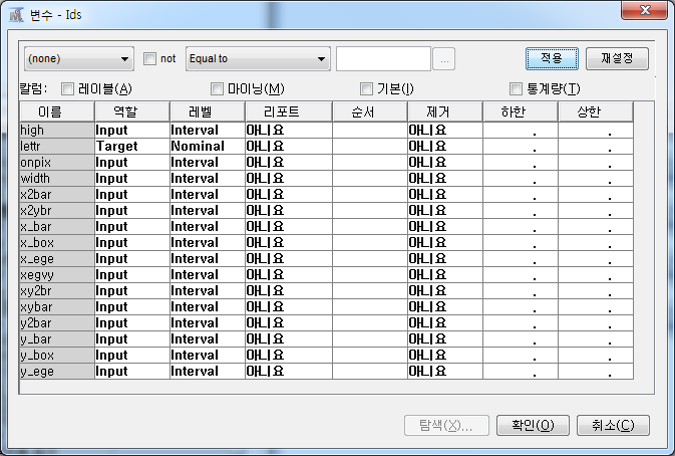This screenshot has width=675, height=456.
Task: Click the 순서 cell for lettr row
Action: pyautogui.click(x=370, y=146)
